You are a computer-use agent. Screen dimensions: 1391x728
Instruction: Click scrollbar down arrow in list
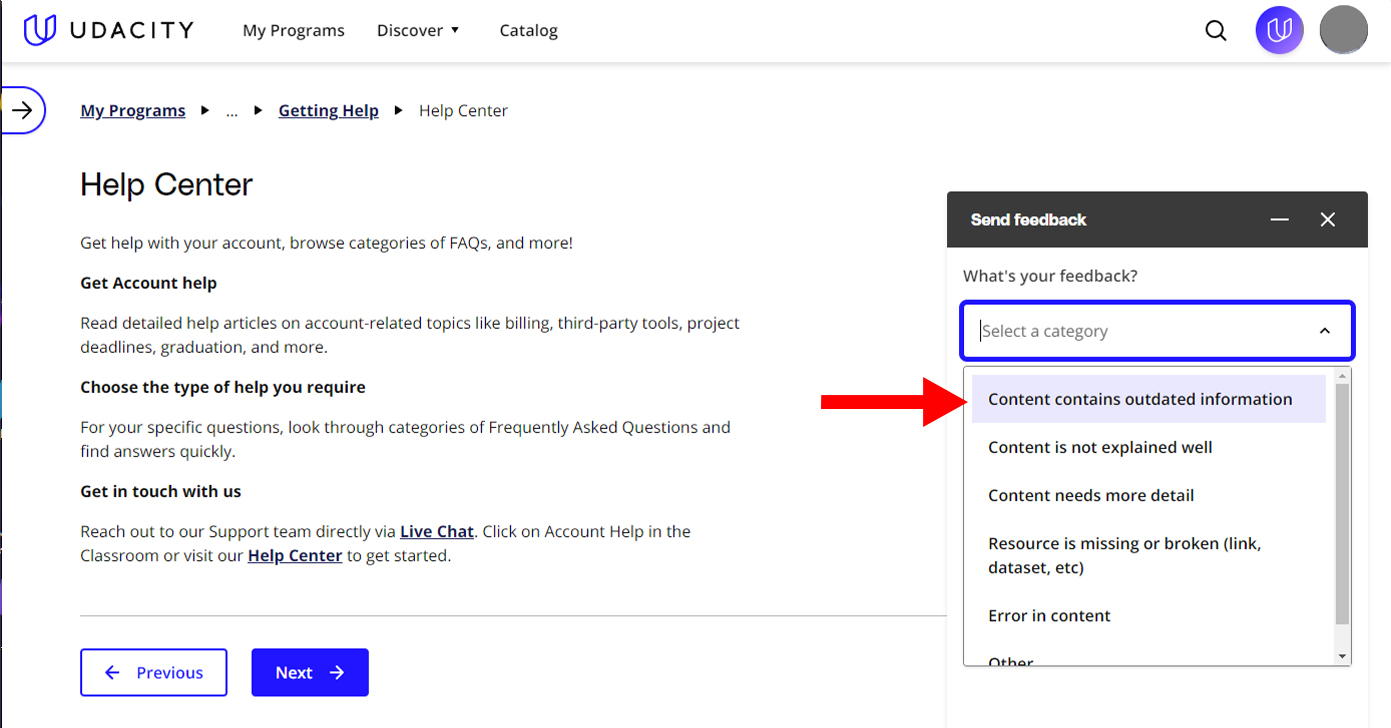coord(1342,657)
